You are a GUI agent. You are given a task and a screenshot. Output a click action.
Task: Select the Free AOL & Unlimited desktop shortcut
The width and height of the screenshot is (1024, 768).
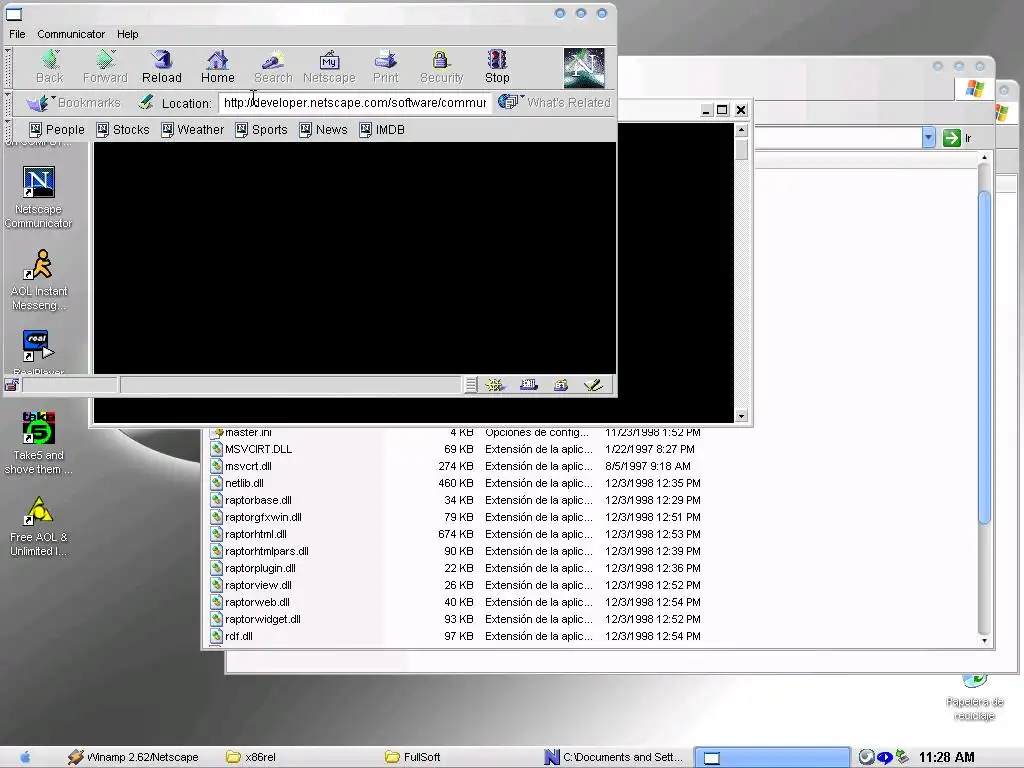point(39,526)
